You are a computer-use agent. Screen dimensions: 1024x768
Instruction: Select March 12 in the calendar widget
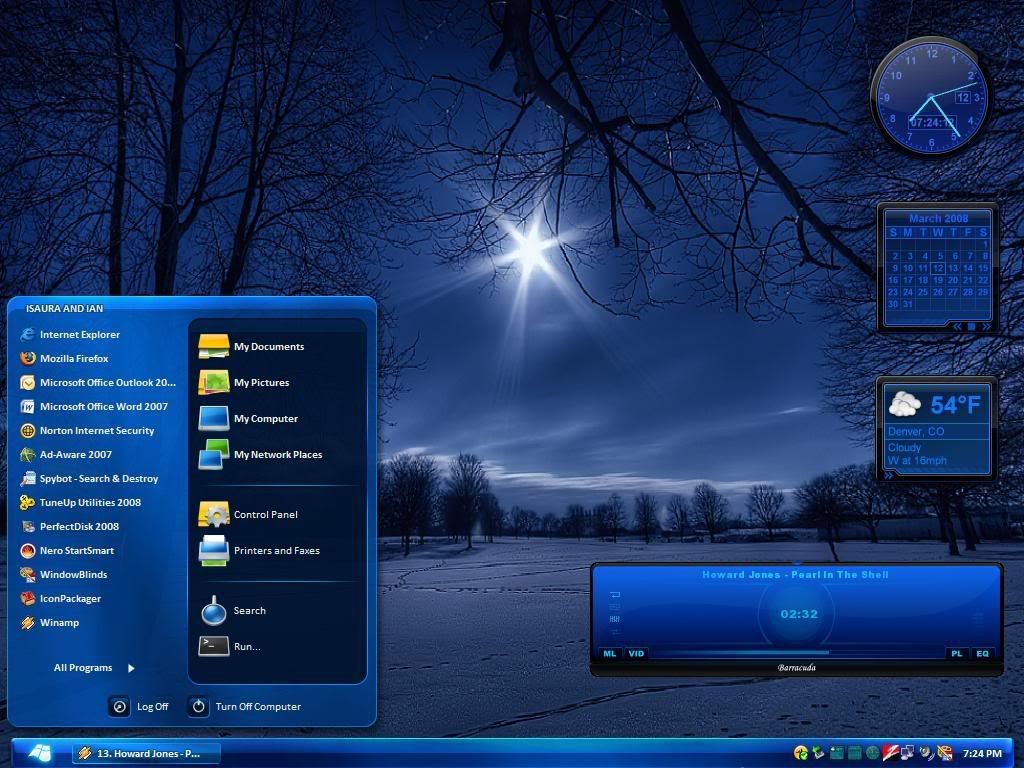[x=938, y=268]
